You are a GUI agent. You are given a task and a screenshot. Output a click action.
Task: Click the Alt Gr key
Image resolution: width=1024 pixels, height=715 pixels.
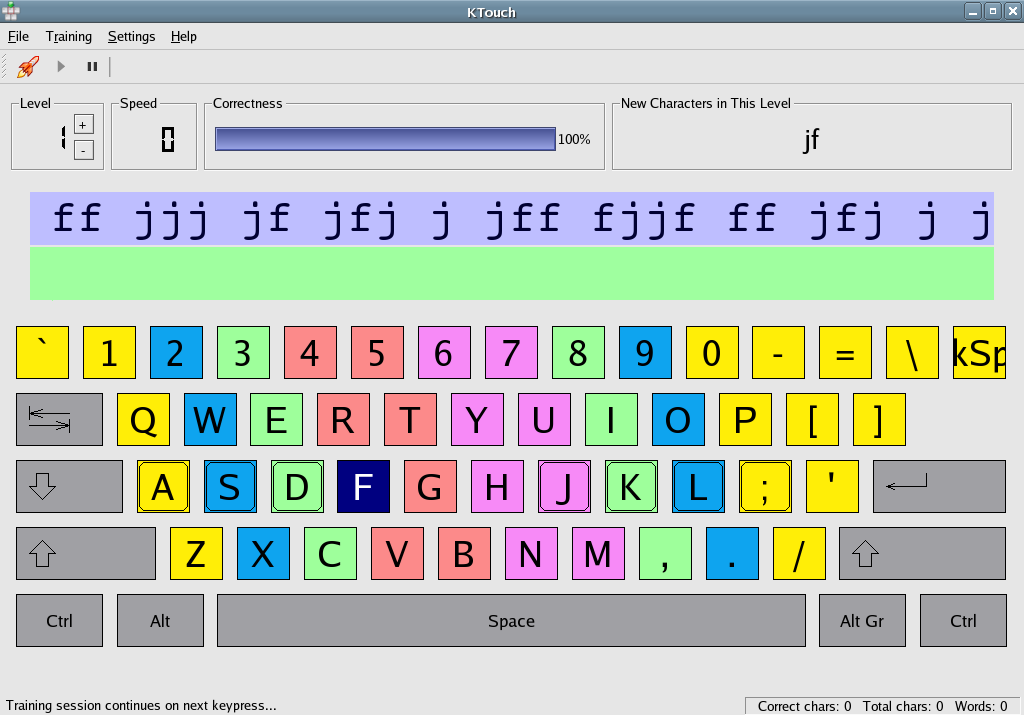pyautogui.click(x=862, y=620)
